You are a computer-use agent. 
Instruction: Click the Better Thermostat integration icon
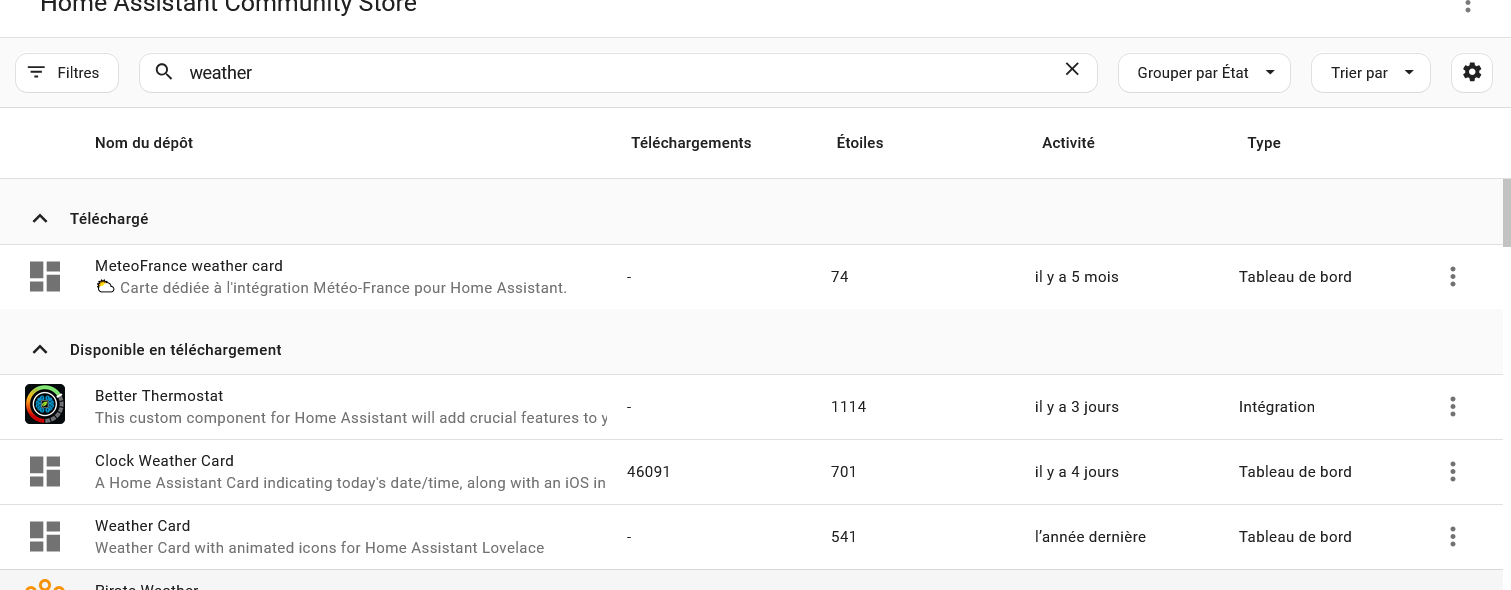pyautogui.click(x=45, y=405)
